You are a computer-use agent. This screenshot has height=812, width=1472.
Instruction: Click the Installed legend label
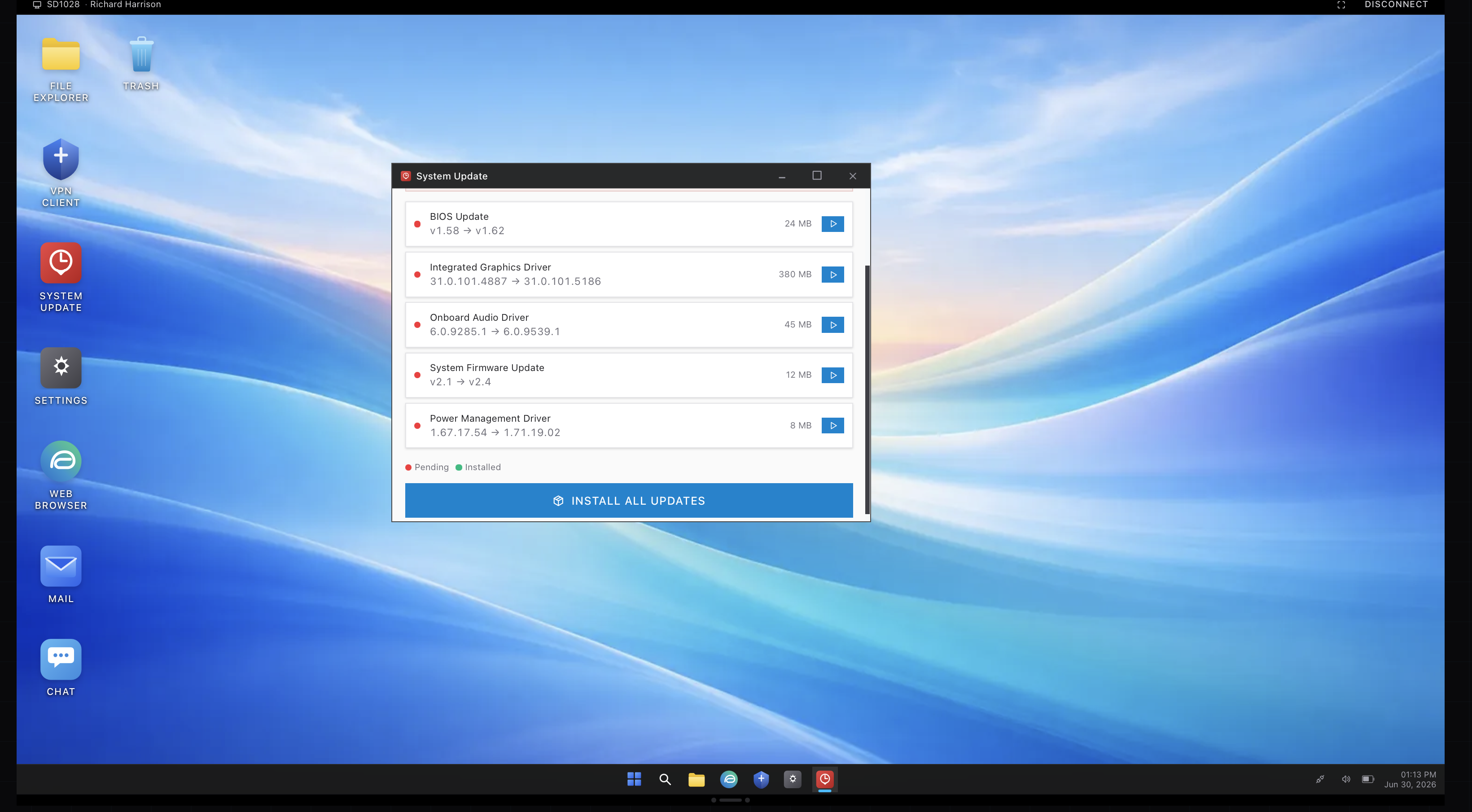[483, 467]
